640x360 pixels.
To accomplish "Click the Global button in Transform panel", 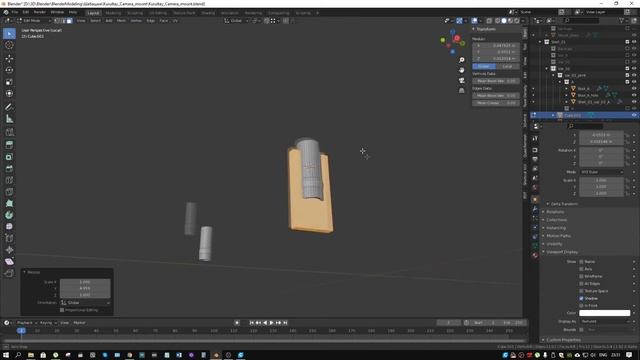I will click(x=484, y=66).
